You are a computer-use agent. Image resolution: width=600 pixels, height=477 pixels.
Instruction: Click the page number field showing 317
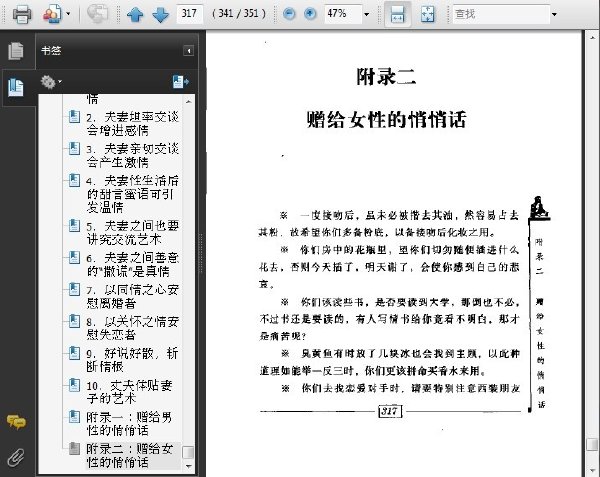pos(189,14)
